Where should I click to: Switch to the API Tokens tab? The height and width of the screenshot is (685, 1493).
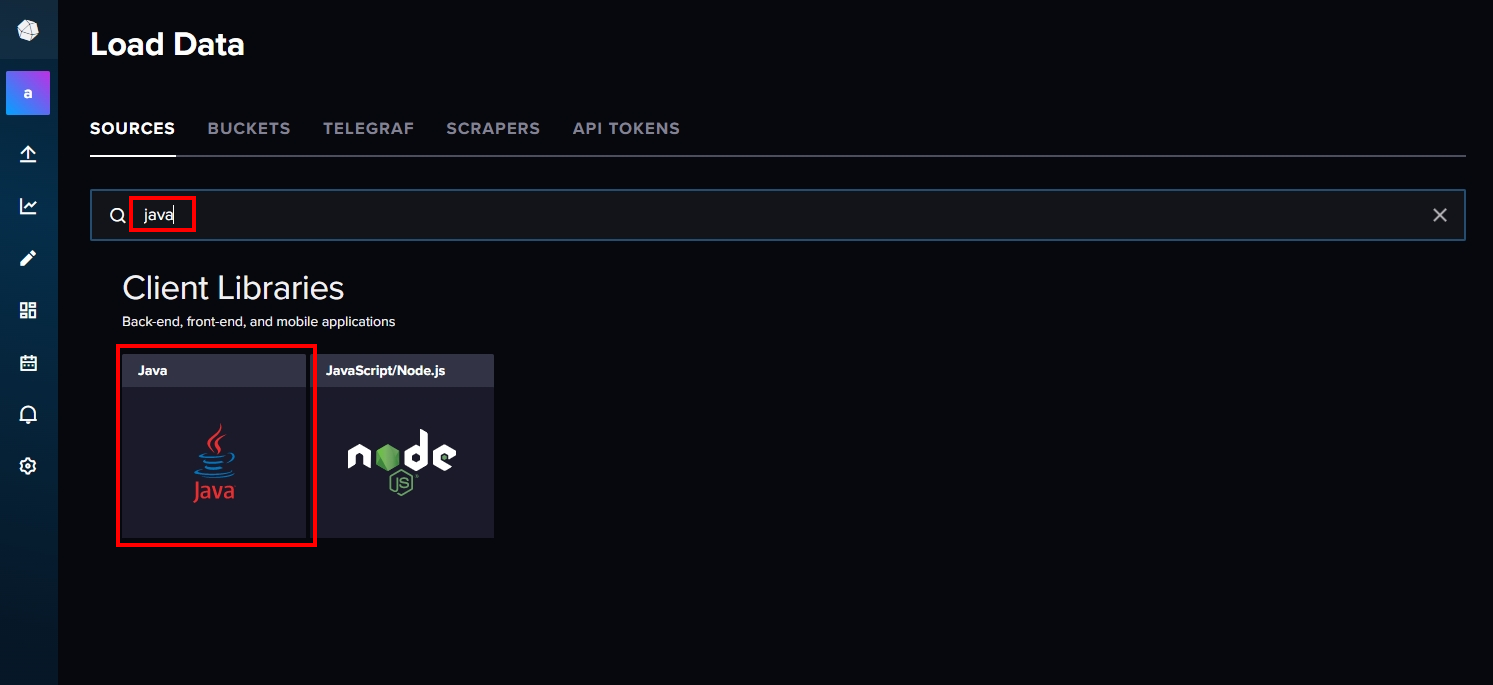click(x=626, y=129)
